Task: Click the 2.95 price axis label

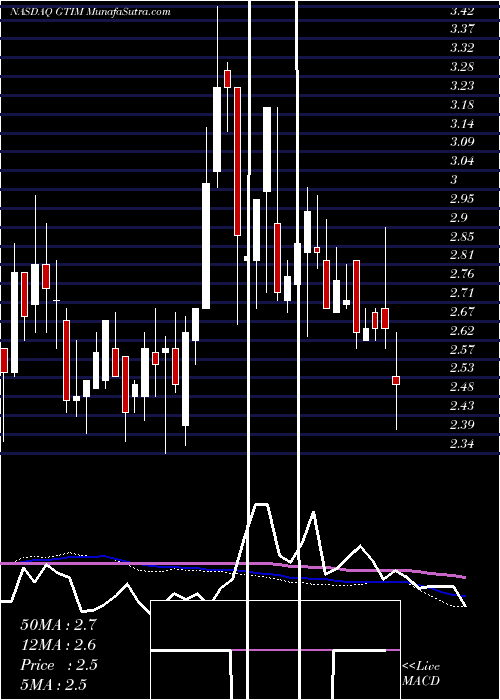Action: 462,199
